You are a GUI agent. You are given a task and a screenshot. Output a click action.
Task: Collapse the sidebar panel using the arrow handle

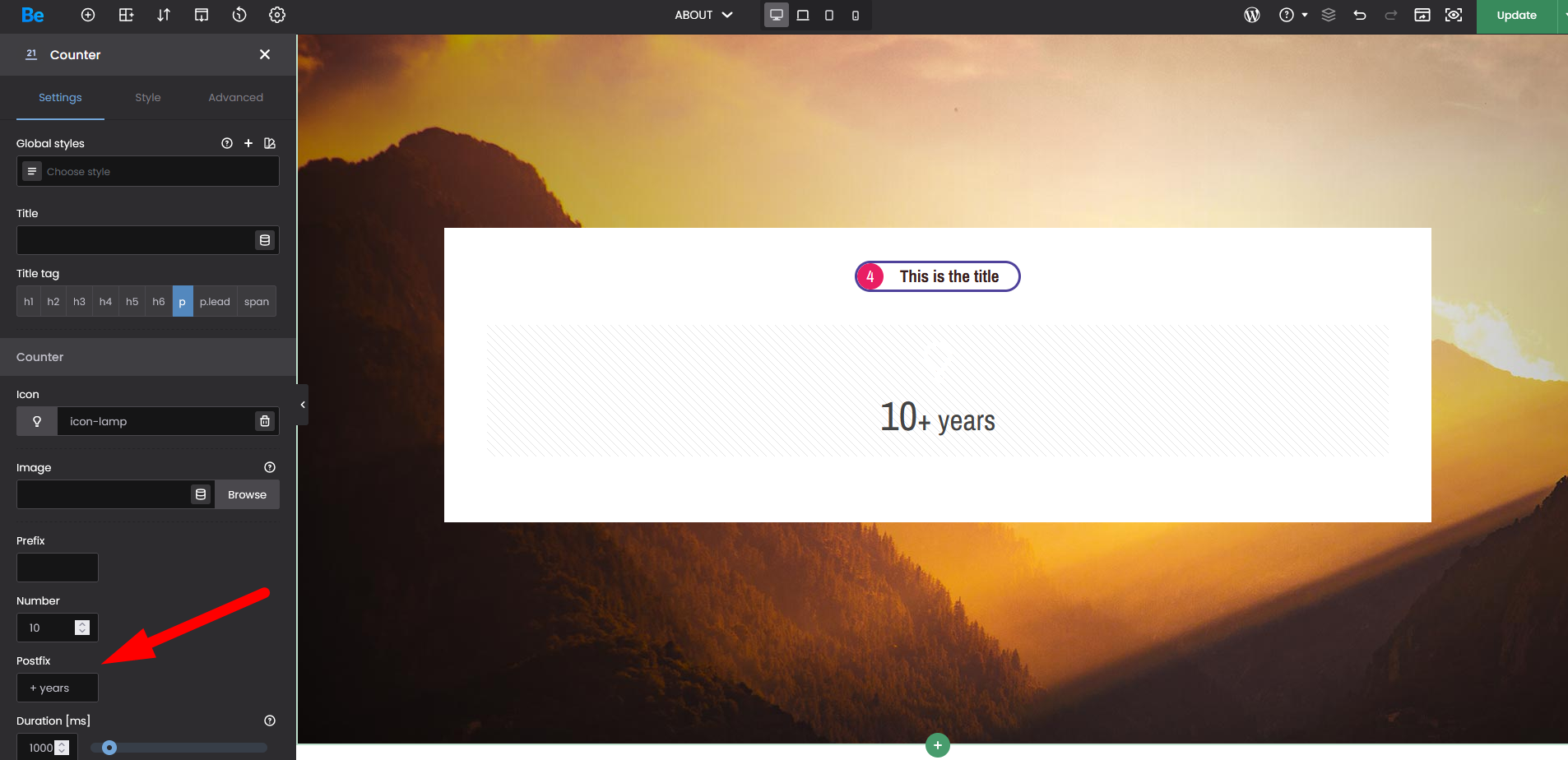(x=303, y=405)
